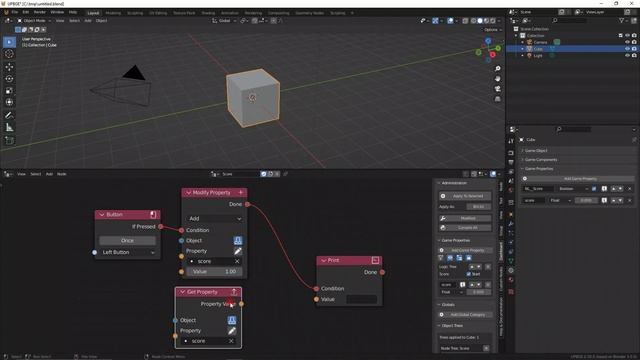Select Light object in outliner
The image size is (640, 360).
coord(538,56)
